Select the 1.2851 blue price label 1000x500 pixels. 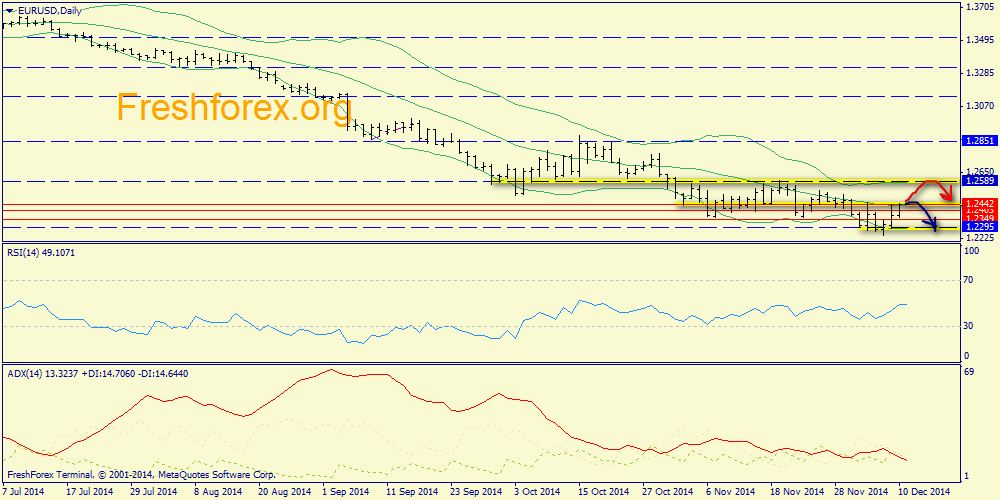point(978,141)
